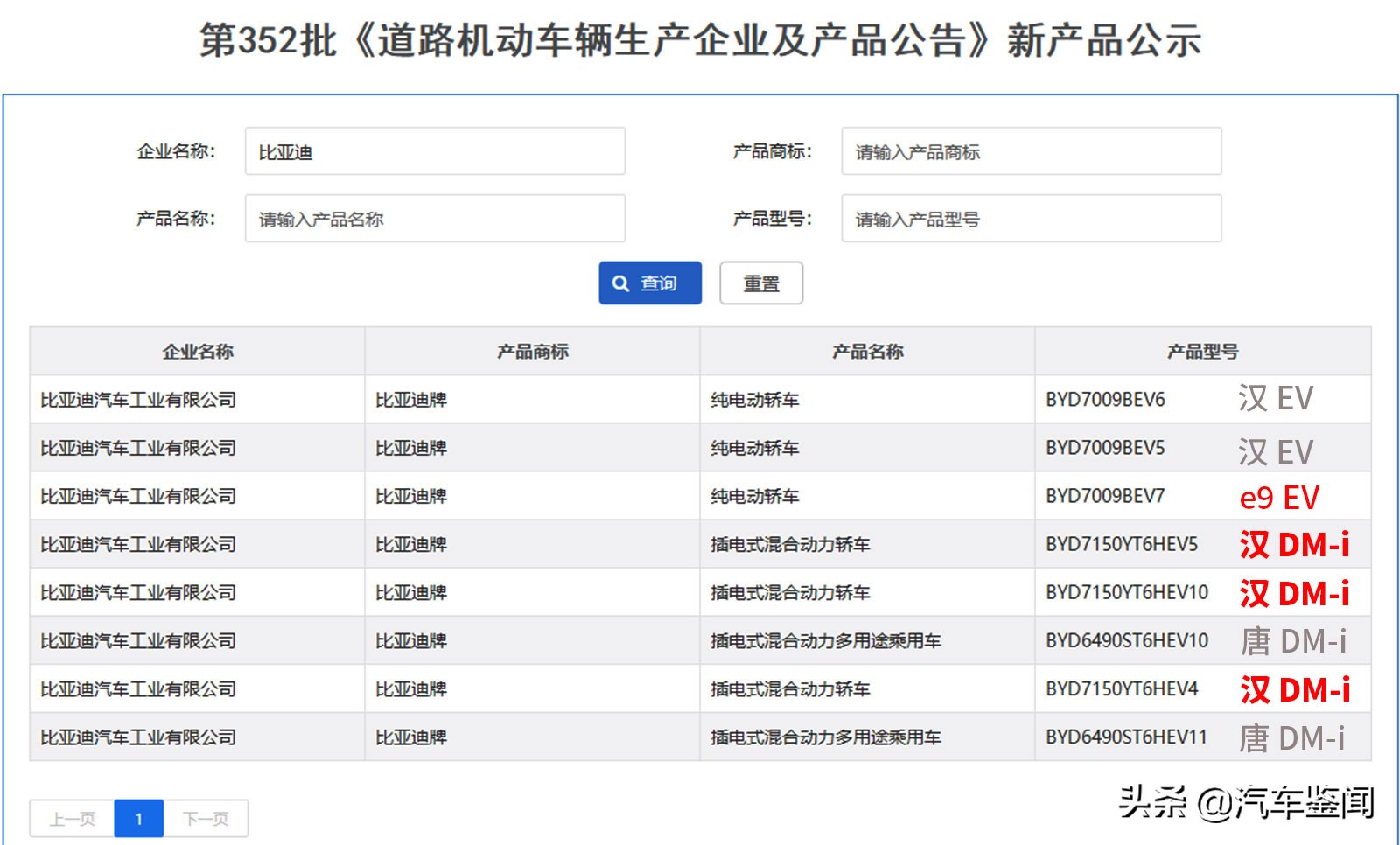Click the 企业名称 column header
1400x845 pixels.
click(x=198, y=352)
